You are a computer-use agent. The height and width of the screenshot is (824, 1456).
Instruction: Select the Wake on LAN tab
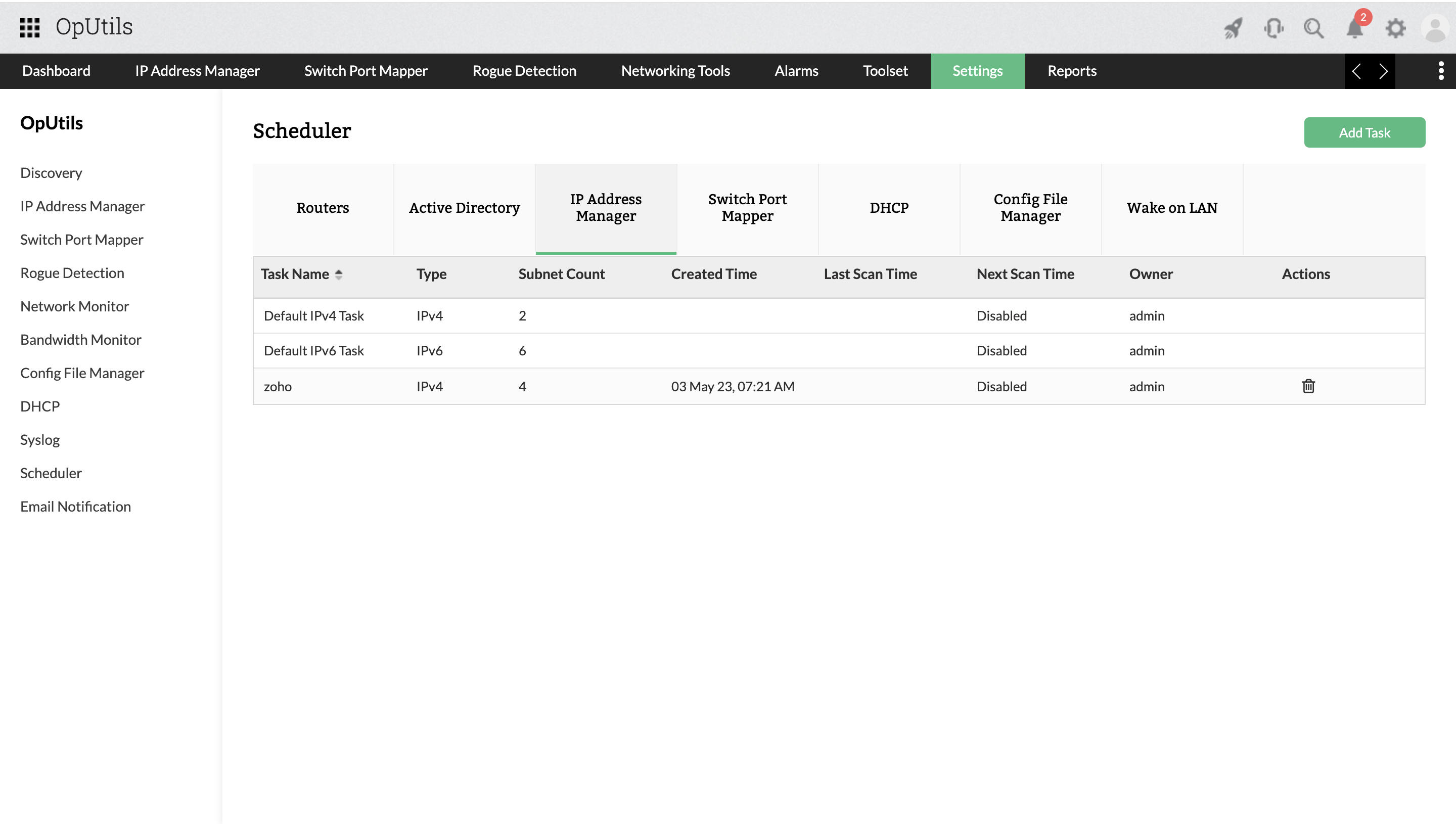point(1171,208)
